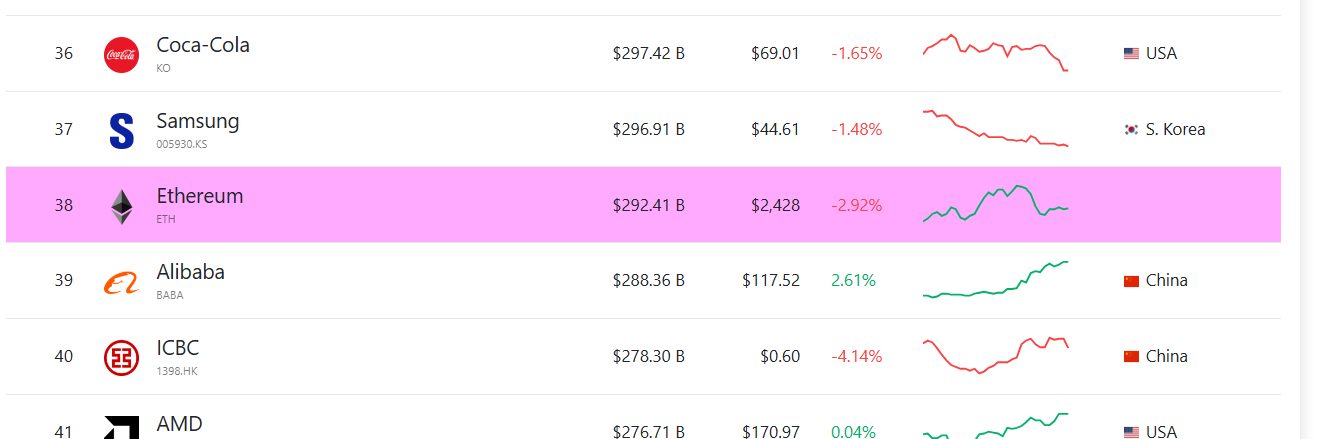Click the Samsung red declining sparkline
This screenshot has width=1333, height=439.
click(x=996, y=128)
